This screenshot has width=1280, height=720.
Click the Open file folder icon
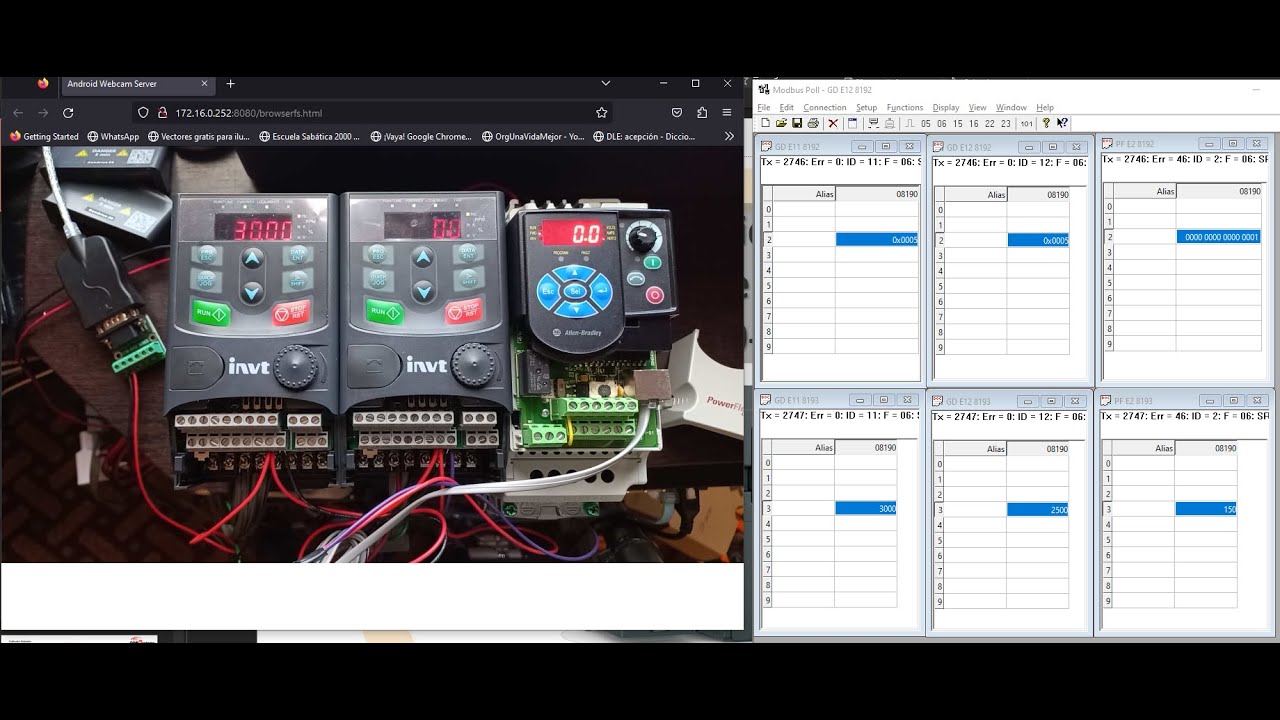click(781, 123)
